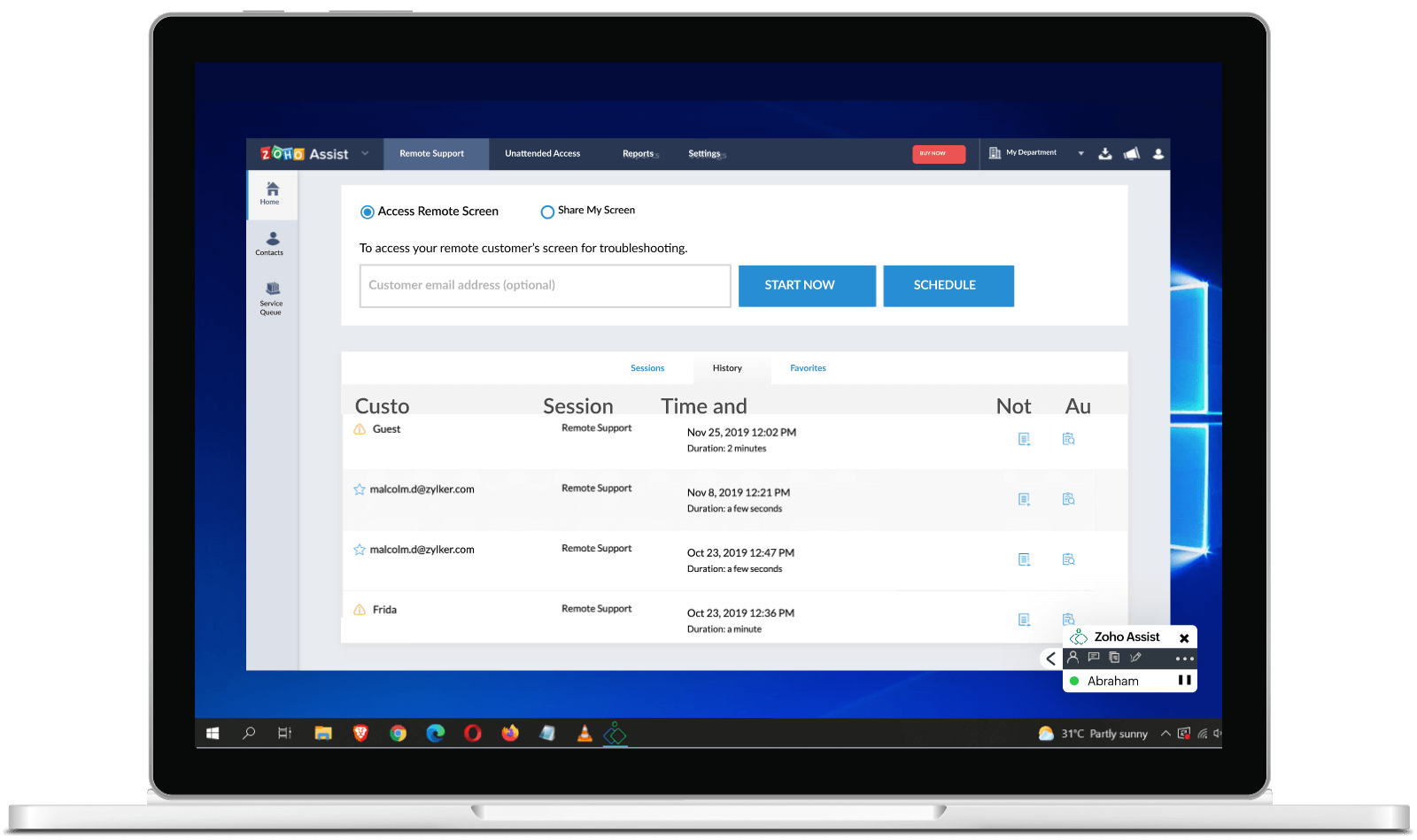The height and width of the screenshot is (840, 1417).
Task: Open the Settings tab
Action: pyautogui.click(x=705, y=154)
